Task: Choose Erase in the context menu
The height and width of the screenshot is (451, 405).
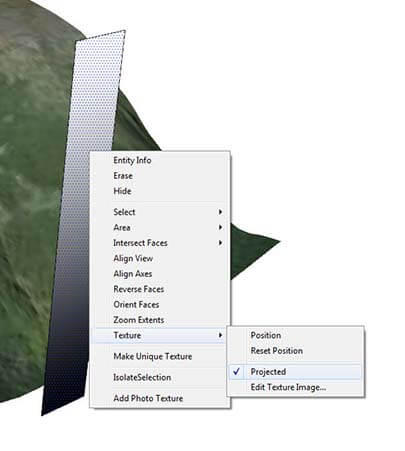Action: click(123, 176)
